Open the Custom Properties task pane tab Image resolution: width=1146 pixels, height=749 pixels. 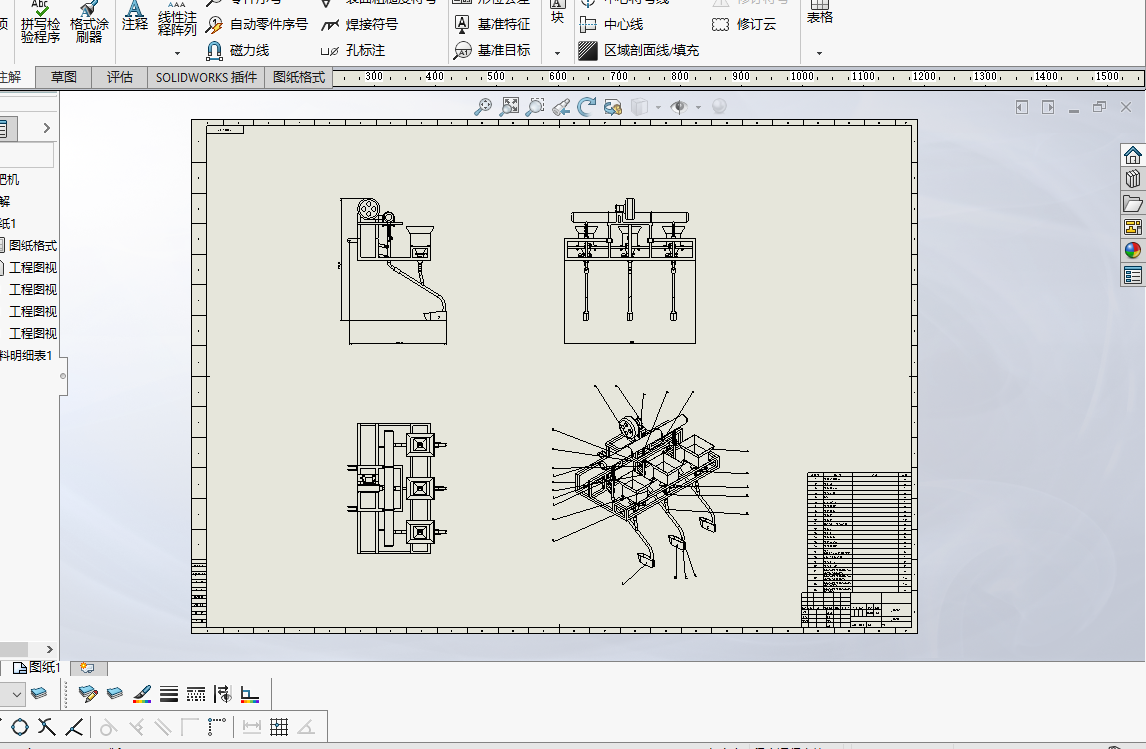(x=1133, y=275)
